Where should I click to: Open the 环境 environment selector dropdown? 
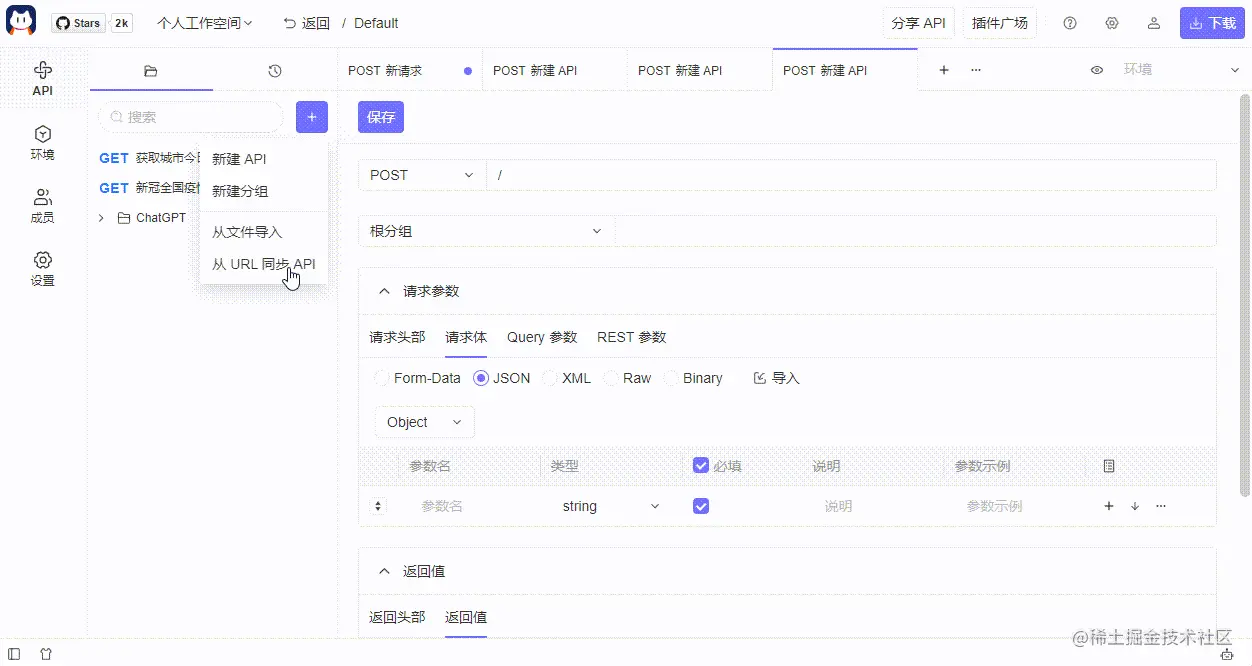click(1181, 70)
